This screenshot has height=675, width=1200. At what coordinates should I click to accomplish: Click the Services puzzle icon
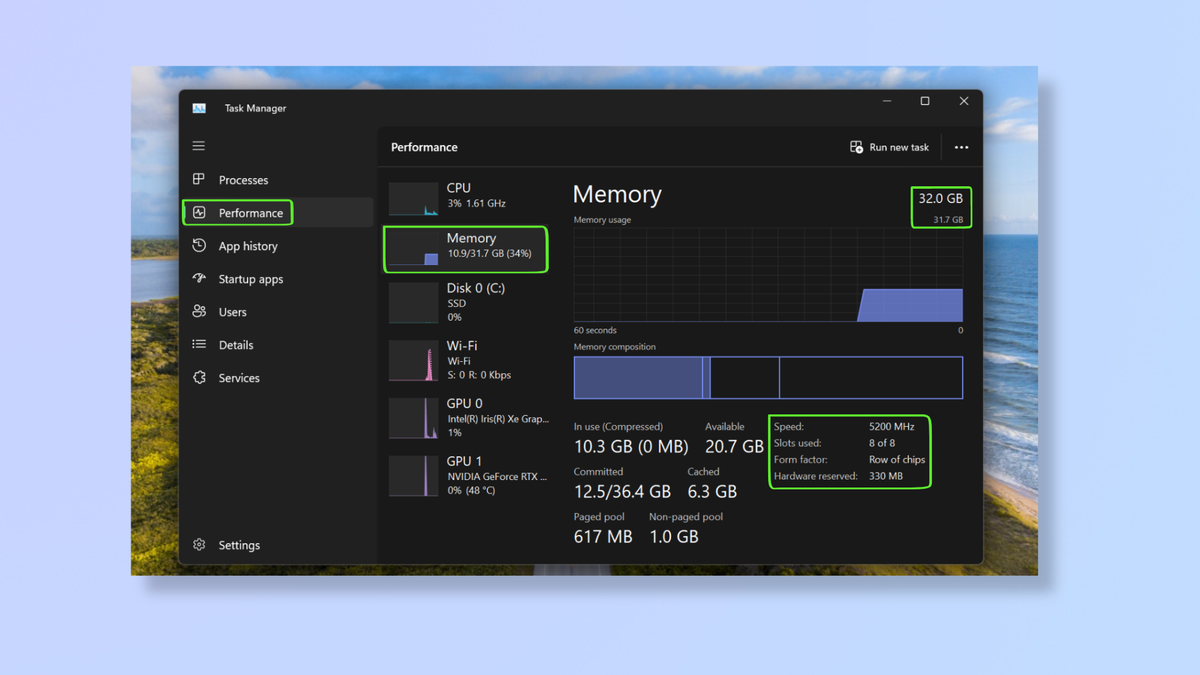(x=199, y=377)
